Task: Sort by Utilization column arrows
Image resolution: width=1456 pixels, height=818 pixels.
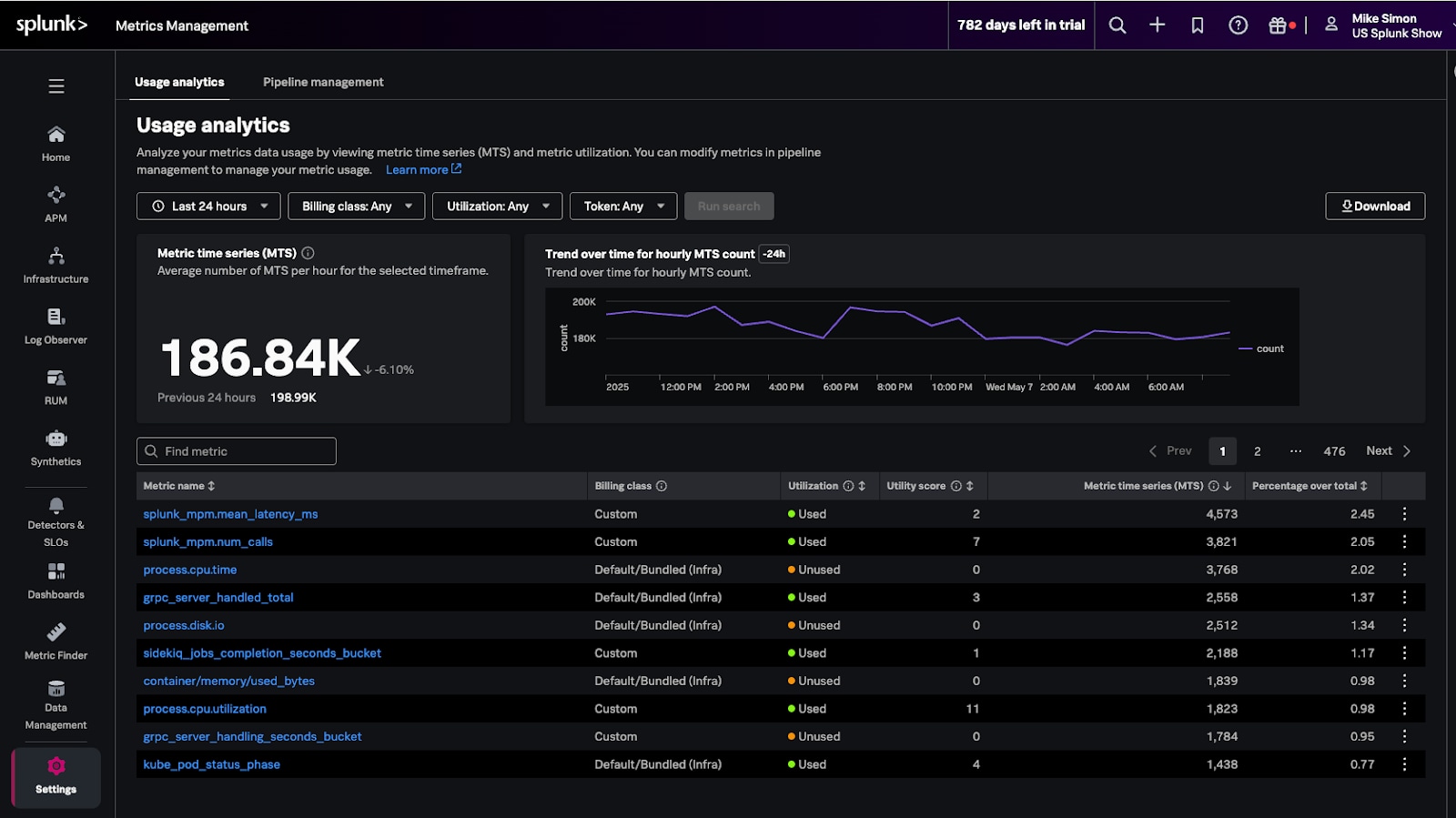Action: click(862, 486)
